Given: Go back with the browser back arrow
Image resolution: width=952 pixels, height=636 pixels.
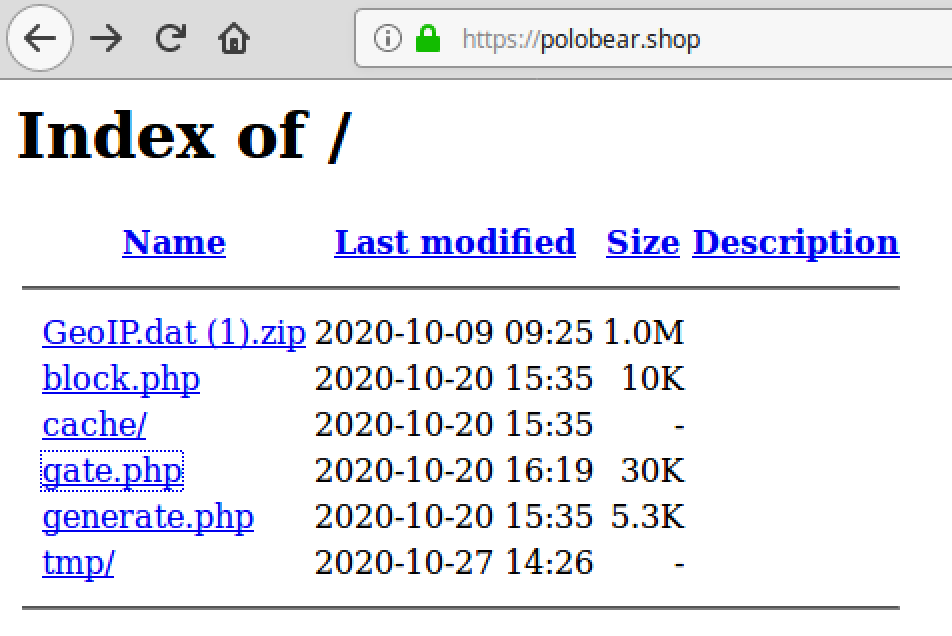Looking at the screenshot, I should [x=40, y=38].
